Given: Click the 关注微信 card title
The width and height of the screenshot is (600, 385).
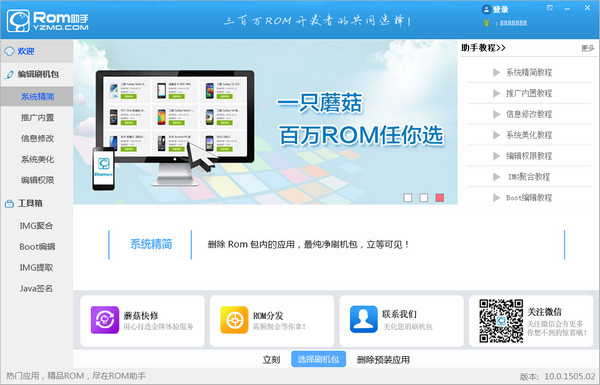Looking at the screenshot, I should tap(544, 312).
